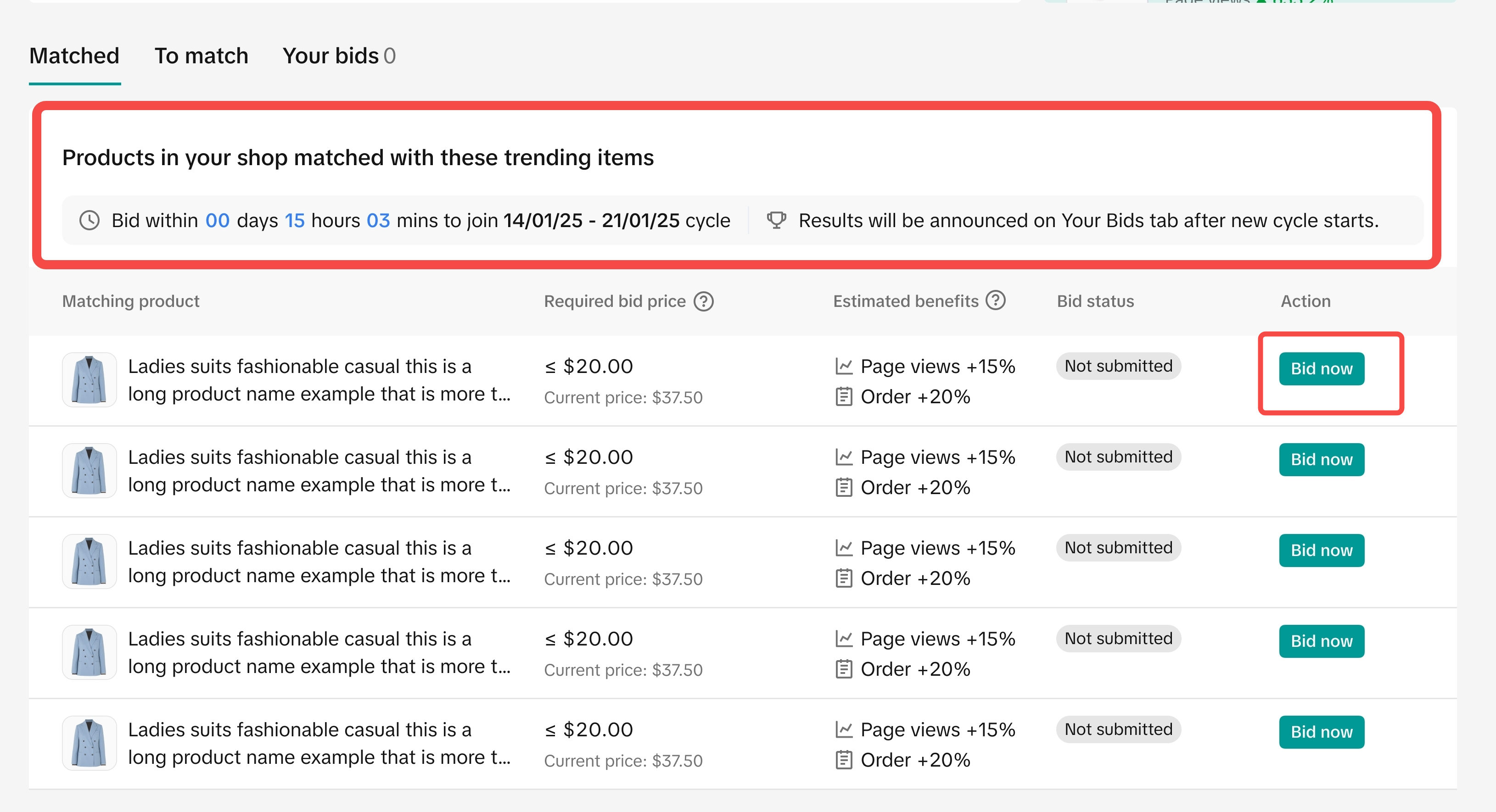Open third product's blazer thumbnail
Image resolution: width=1496 pixels, height=812 pixels.
tap(90, 562)
